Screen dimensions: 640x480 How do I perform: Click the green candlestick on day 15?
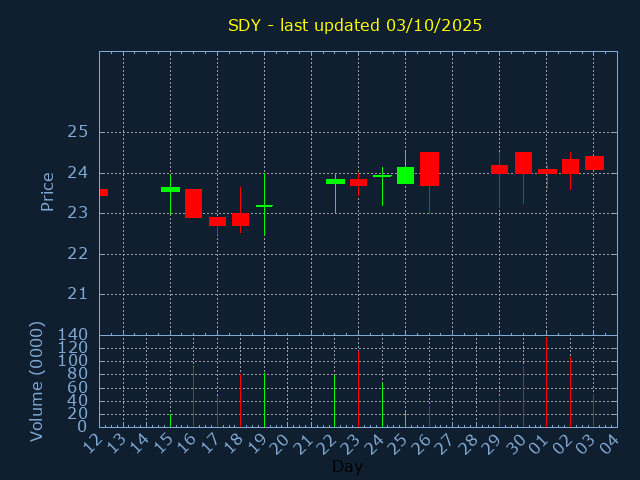pos(170,189)
